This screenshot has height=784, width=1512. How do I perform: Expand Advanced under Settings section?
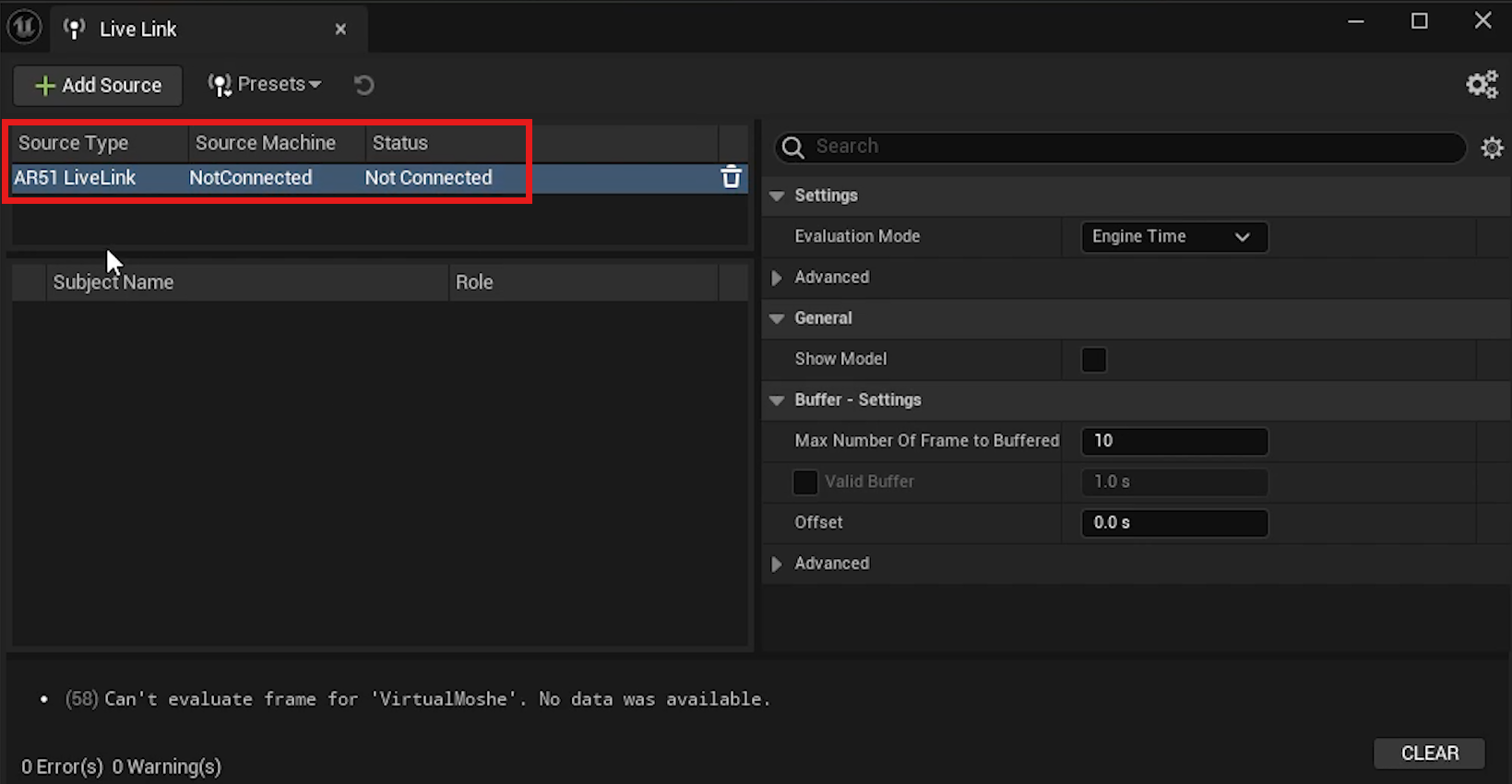(777, 278)
